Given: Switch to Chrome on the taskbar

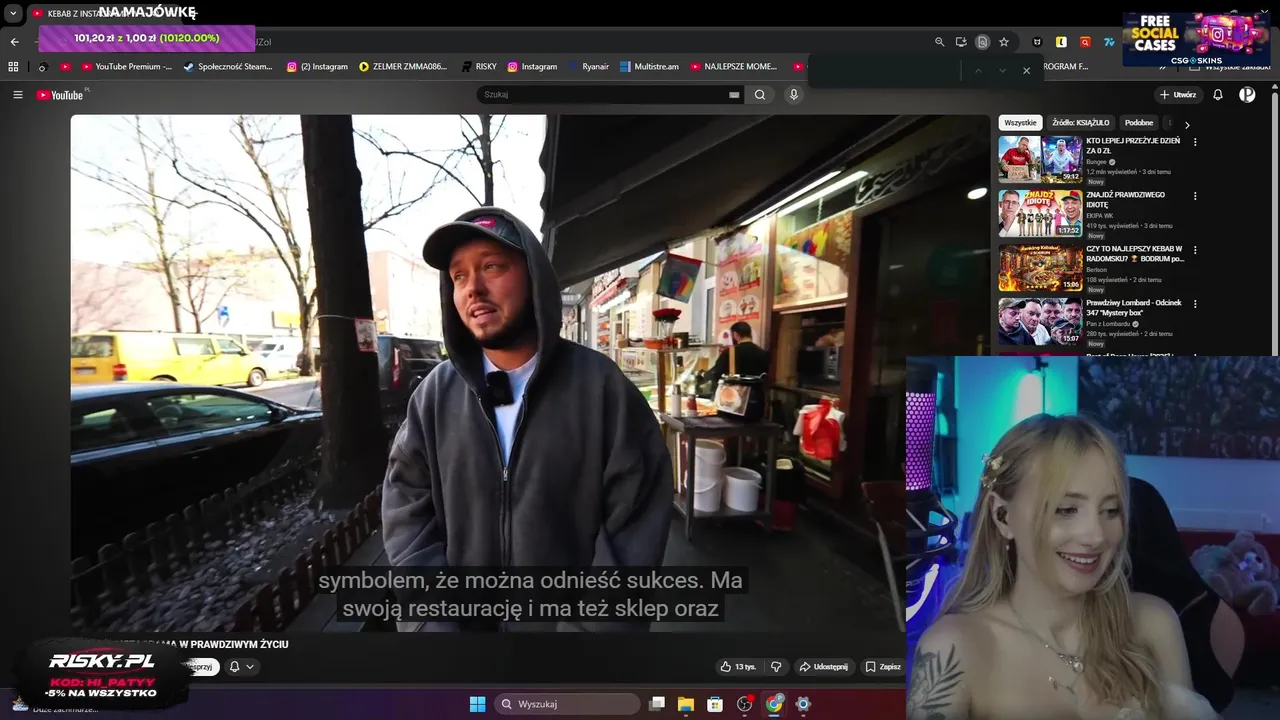Looking at the screenshot, I should pyautogui.click(x=774, y=704).
